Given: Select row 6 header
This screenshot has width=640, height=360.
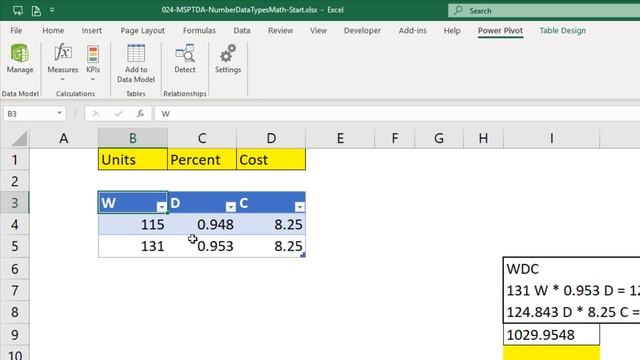Looking at the screenshot, I should tap(15, 269).
